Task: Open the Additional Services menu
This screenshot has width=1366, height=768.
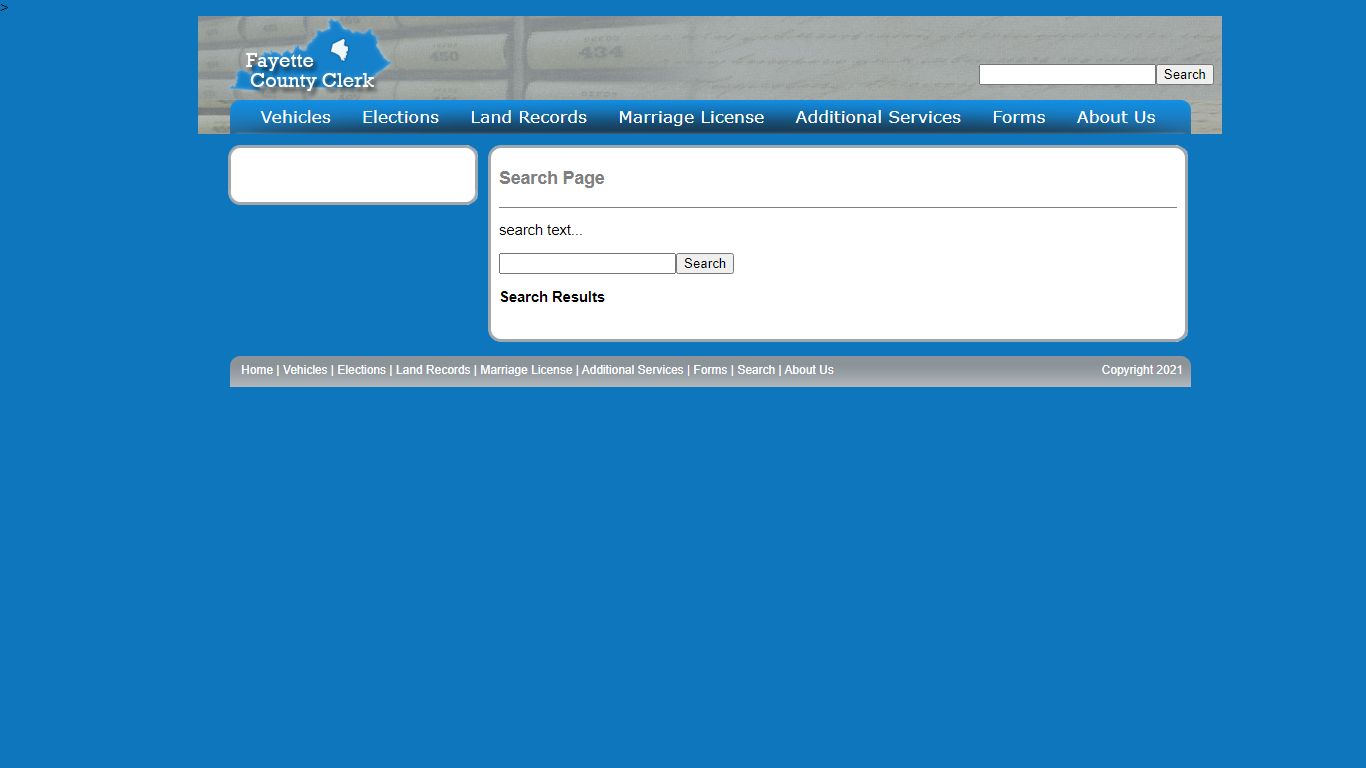Action: click(878, 117)
